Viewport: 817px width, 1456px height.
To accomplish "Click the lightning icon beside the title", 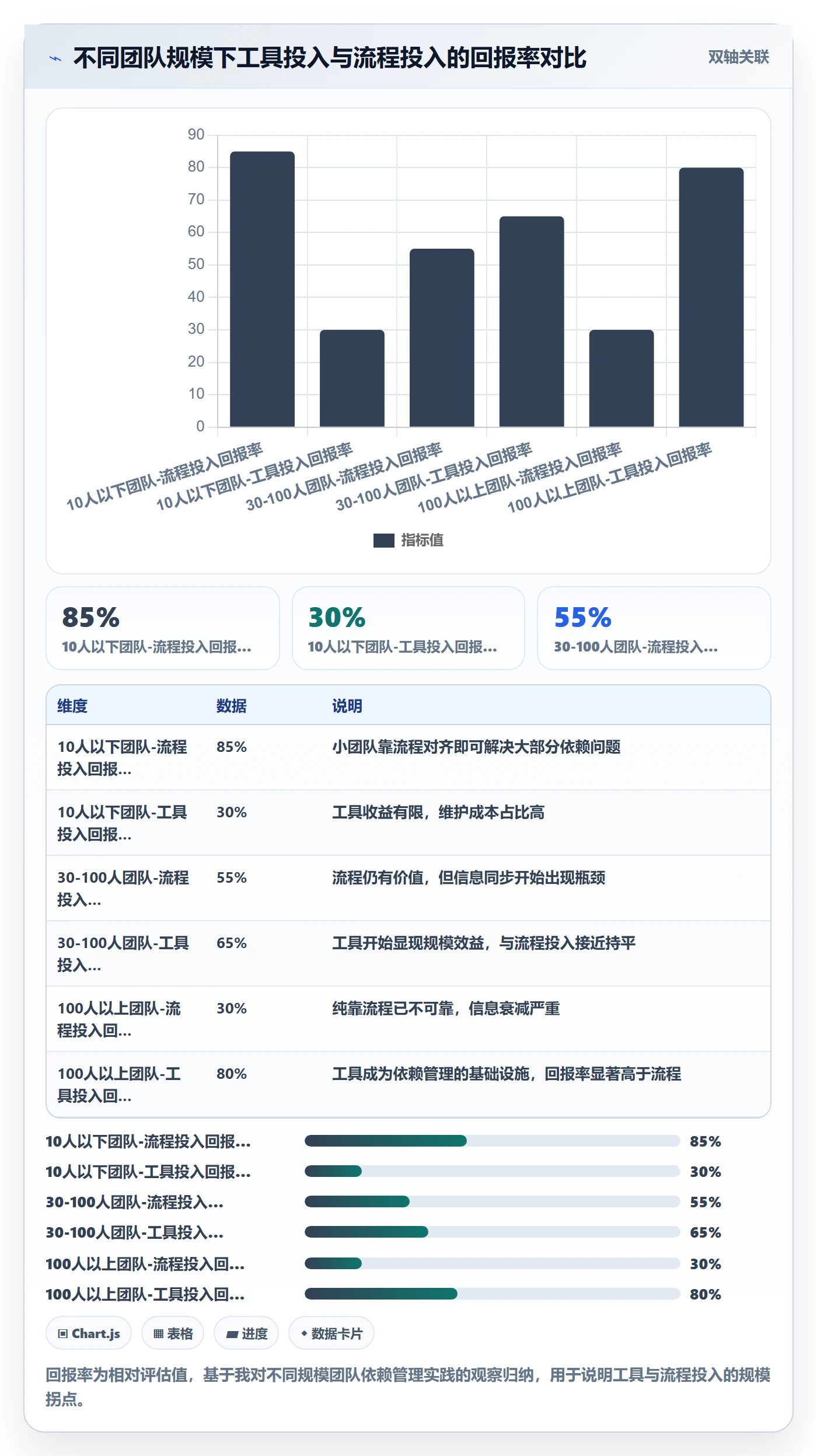I will click(55, 58).
